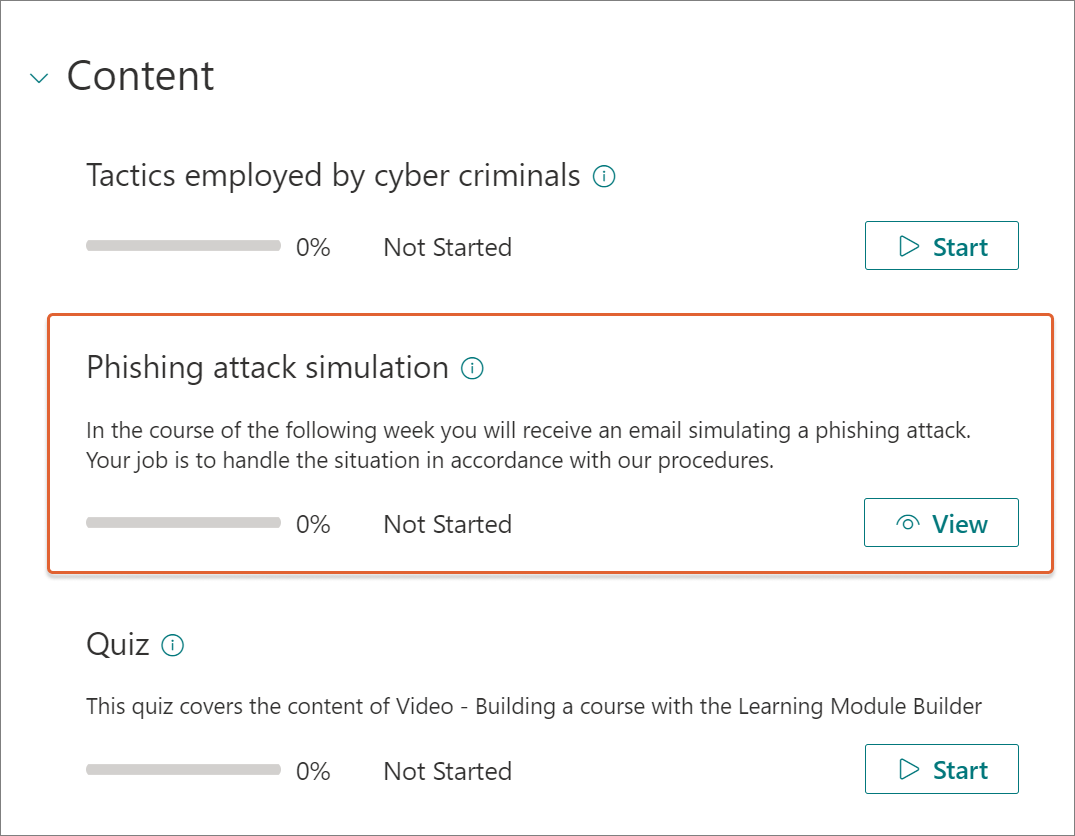This screenshot has height=836, width=1075.
Task: Click the play triangle icon in Tactics Start button
Action: 908,246
